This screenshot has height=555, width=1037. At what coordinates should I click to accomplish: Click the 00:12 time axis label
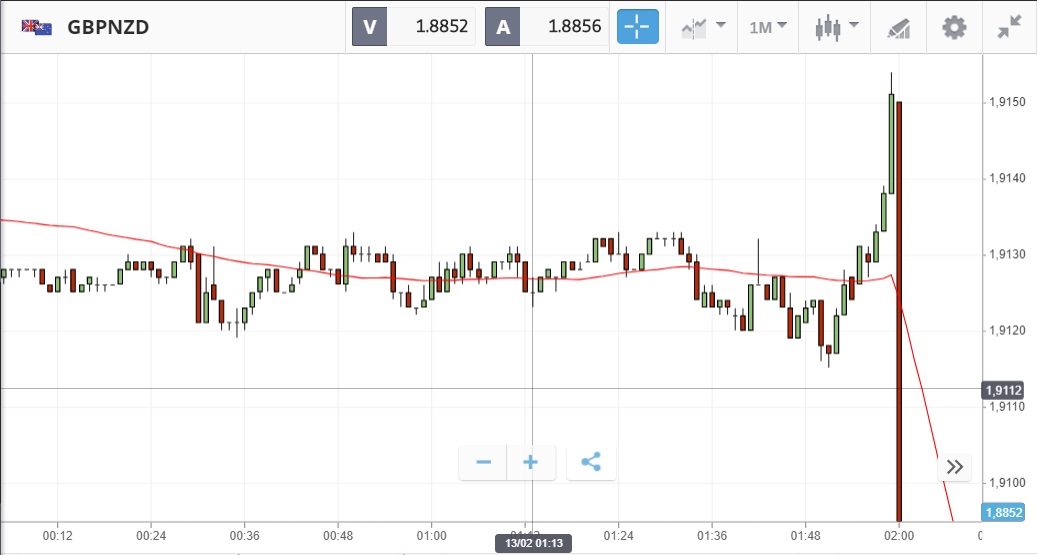click(x=58, y=535)
